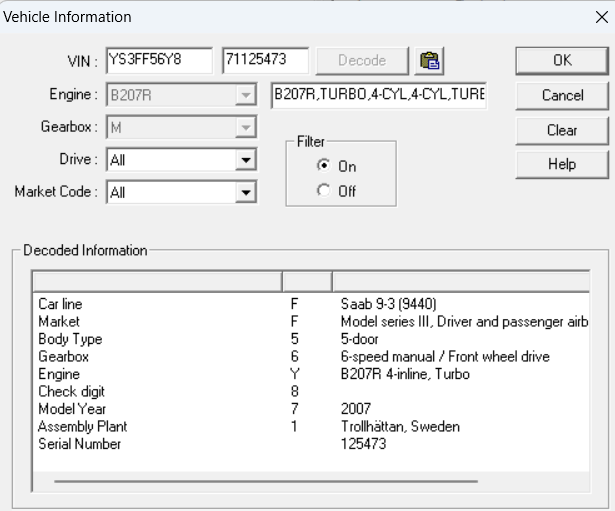The width and height of the screenshot is (615, 511).
Task: Click the narrow middle column header
Action: point(307,281)
